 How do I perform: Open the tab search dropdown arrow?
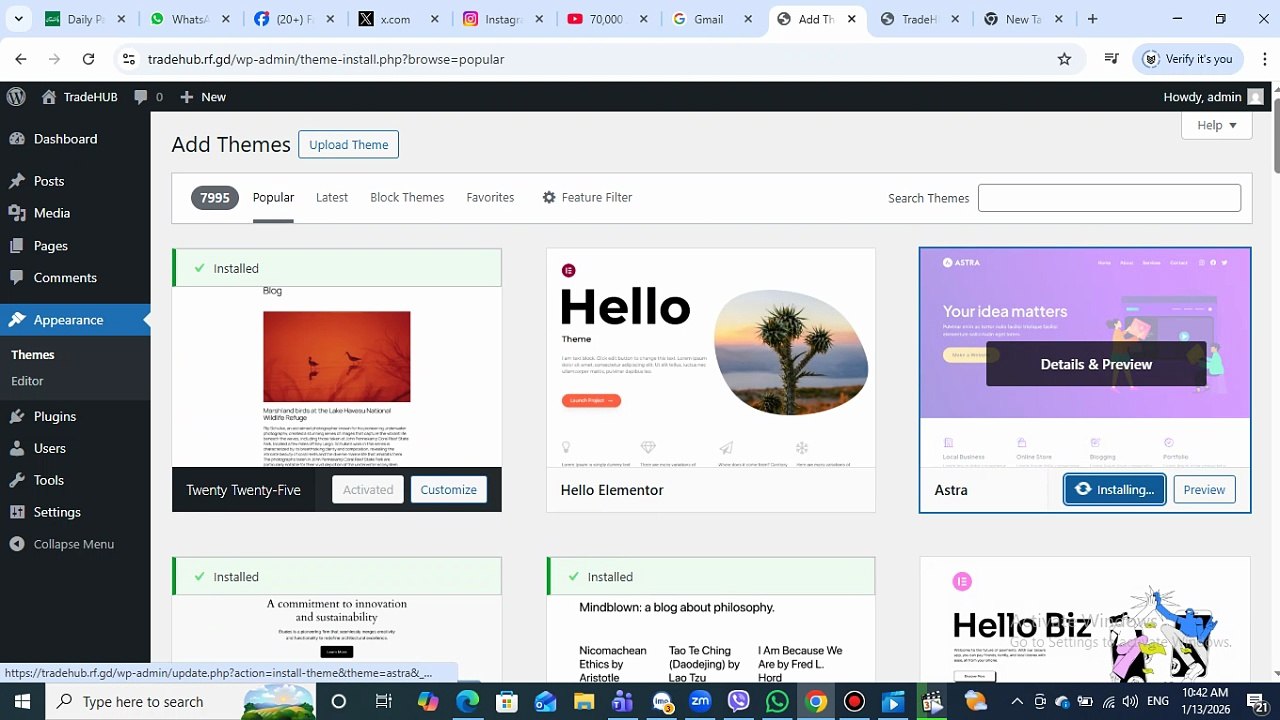click(18, 19)
